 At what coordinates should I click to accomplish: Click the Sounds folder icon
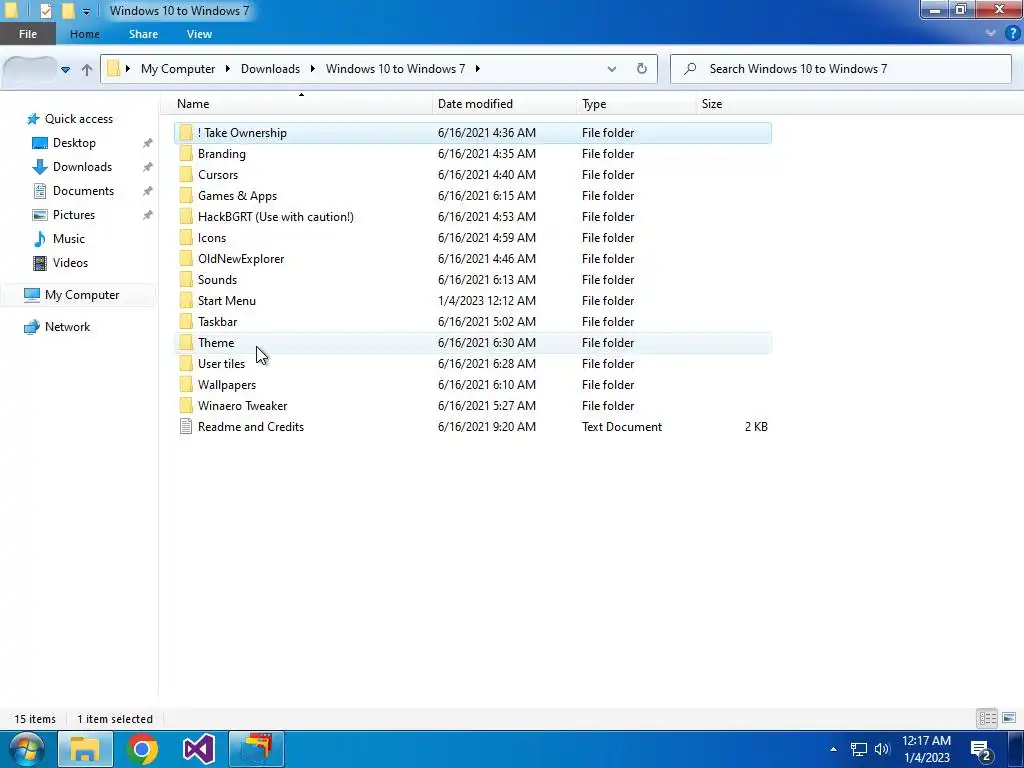click(x=186, y=280)
